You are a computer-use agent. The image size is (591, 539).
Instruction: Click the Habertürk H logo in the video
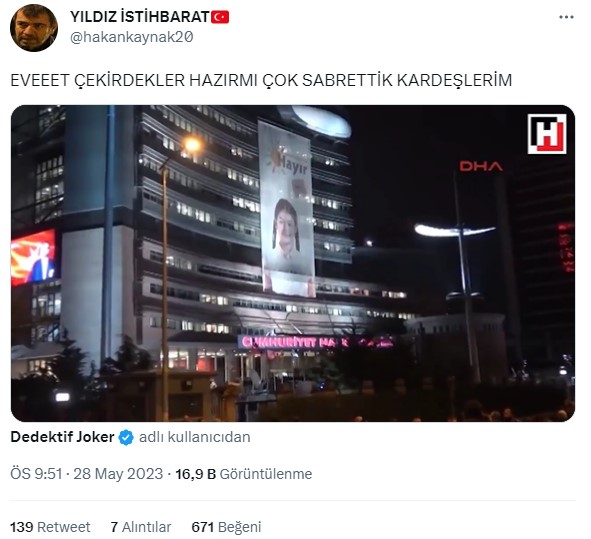[547, 134]
